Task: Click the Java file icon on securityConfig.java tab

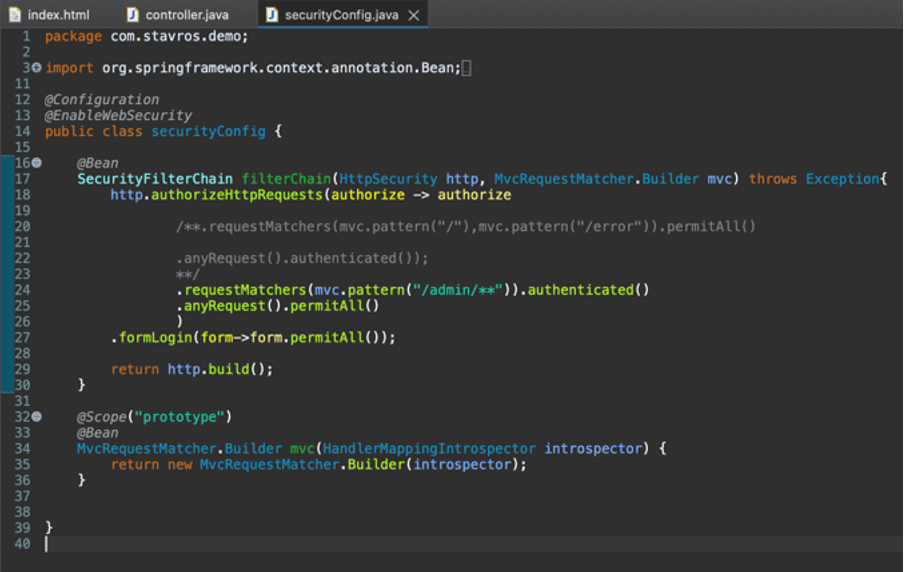Action: click(272, 15)
